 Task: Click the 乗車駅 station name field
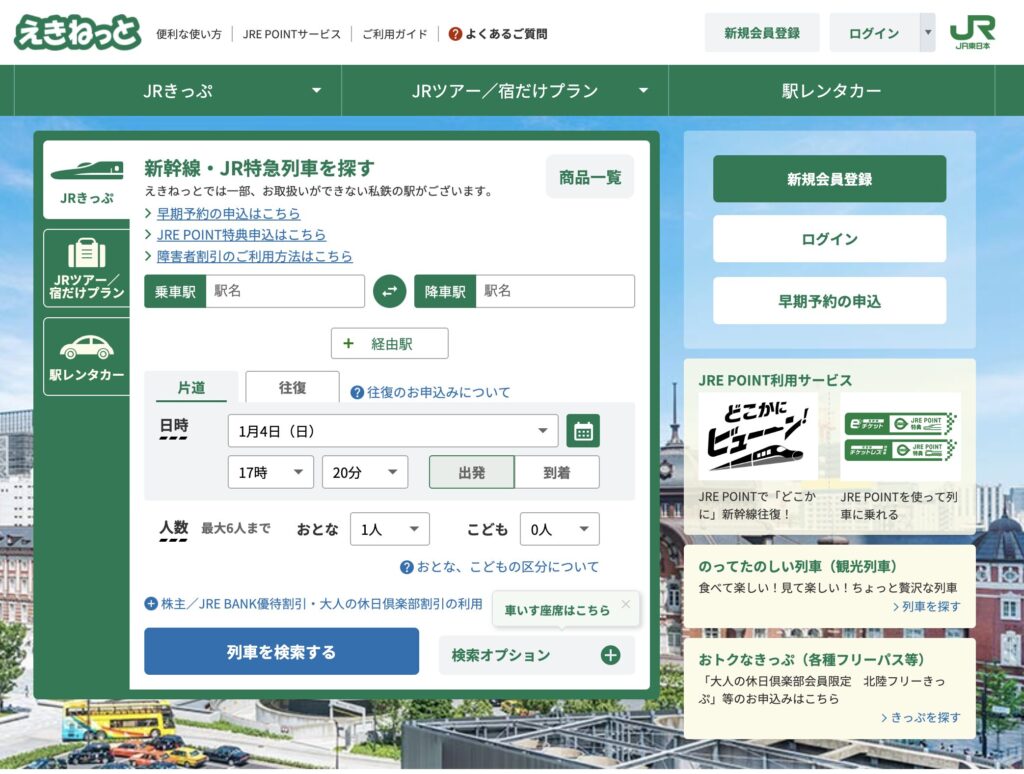pos(284,291)
